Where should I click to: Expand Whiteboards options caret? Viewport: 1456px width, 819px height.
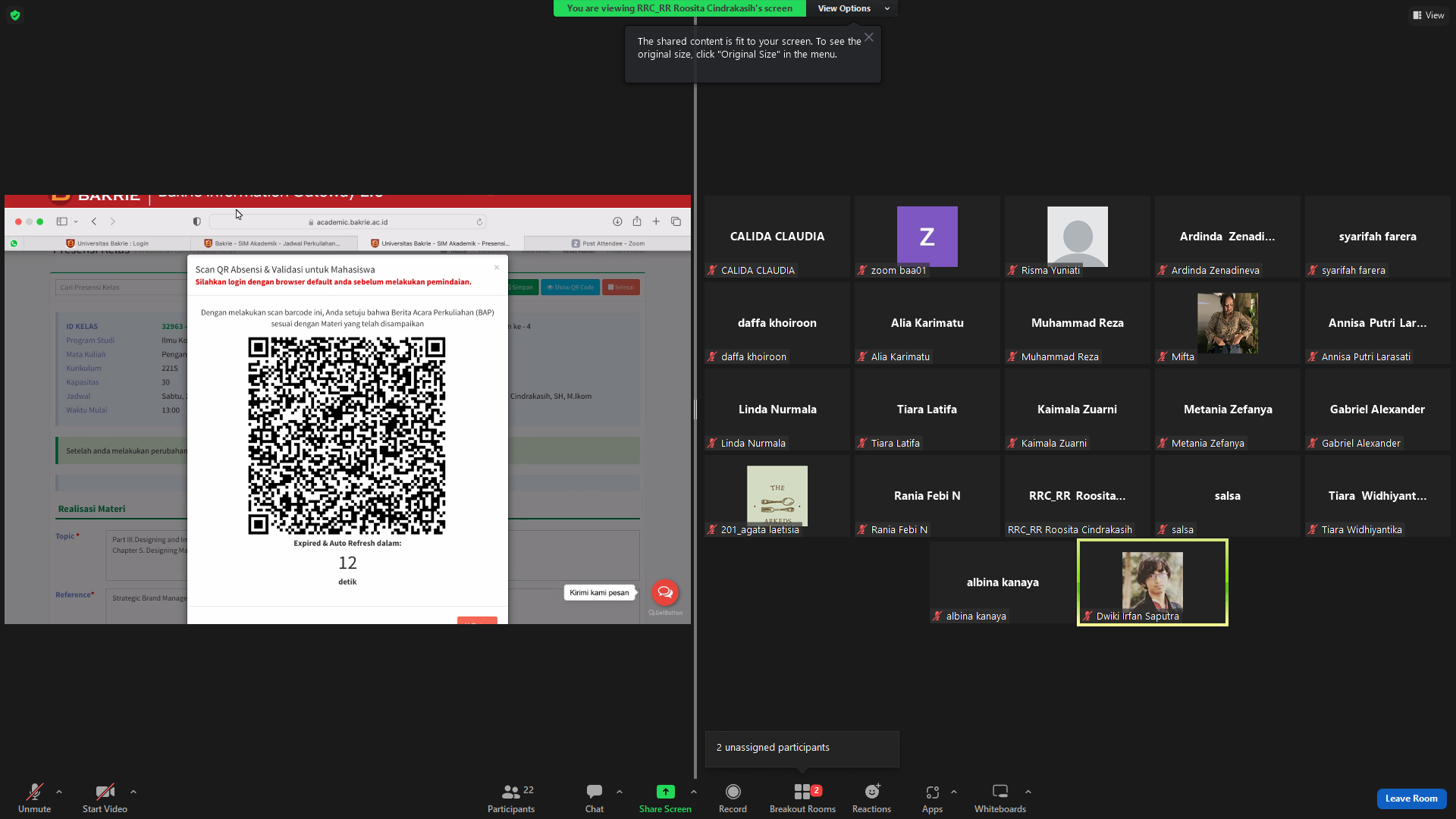(1028, 792)
